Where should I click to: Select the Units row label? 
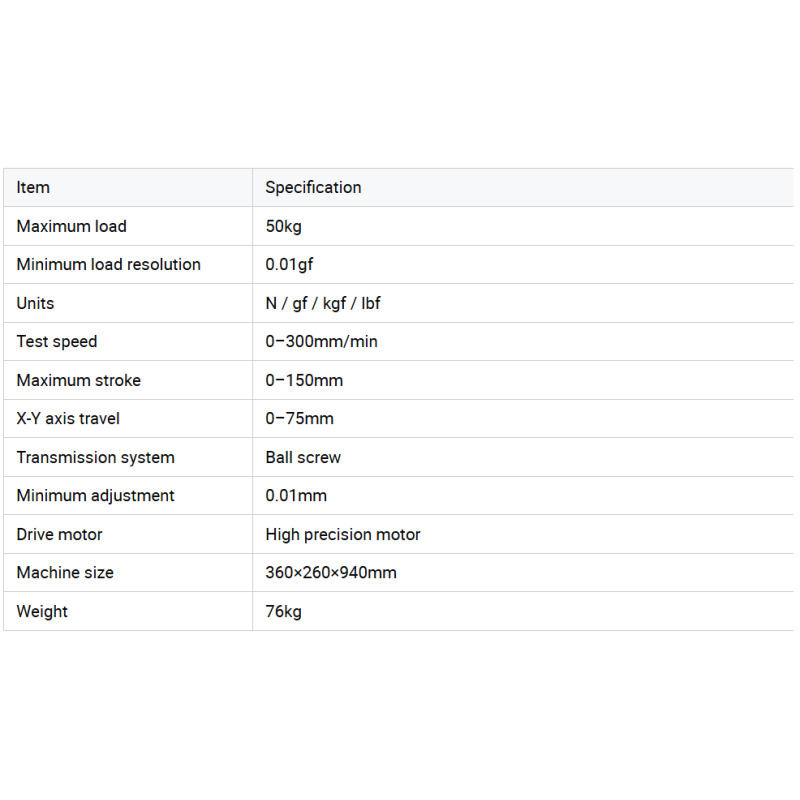[35, 303]
